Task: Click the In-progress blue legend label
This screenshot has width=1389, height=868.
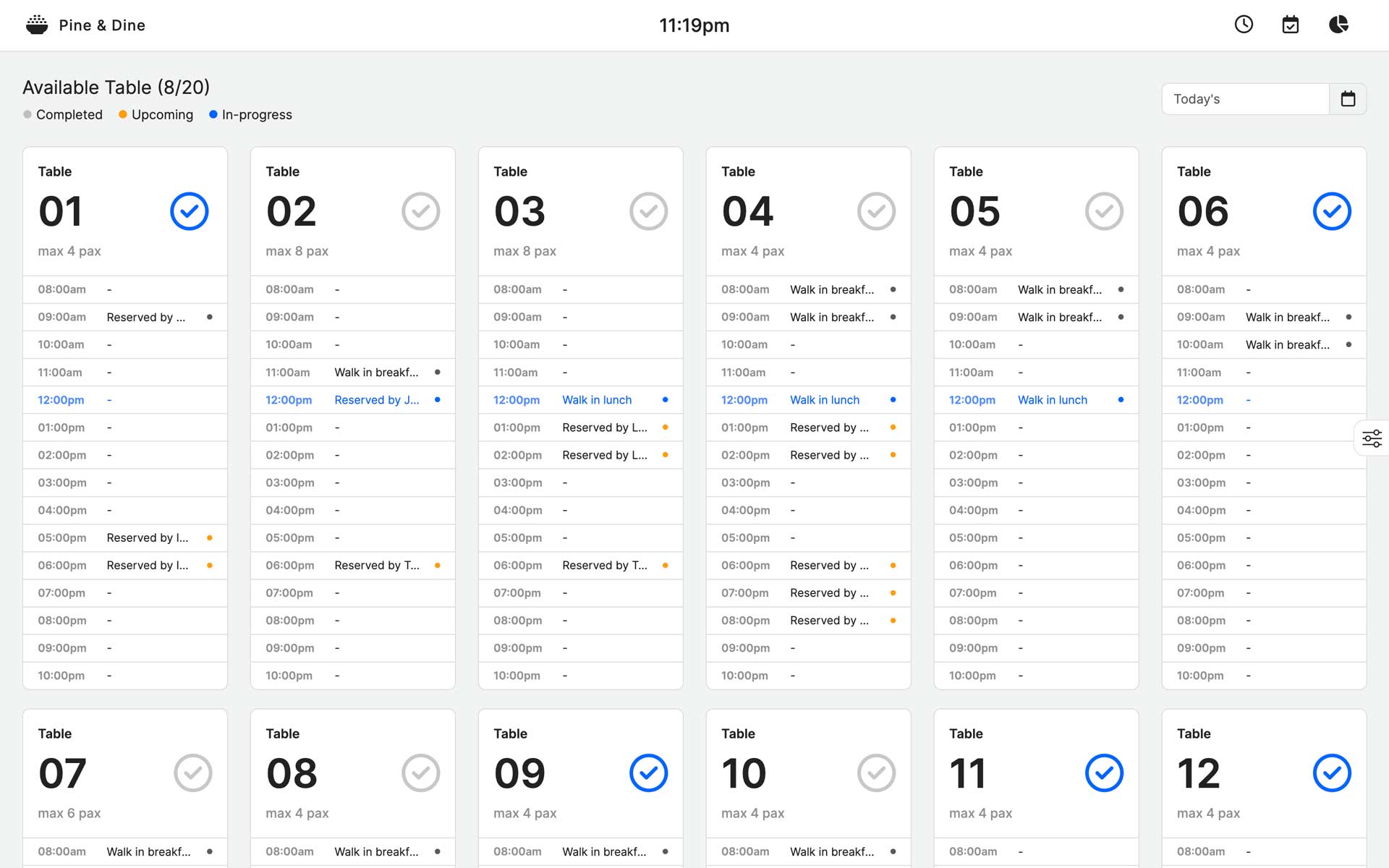Action: point(257,115)
